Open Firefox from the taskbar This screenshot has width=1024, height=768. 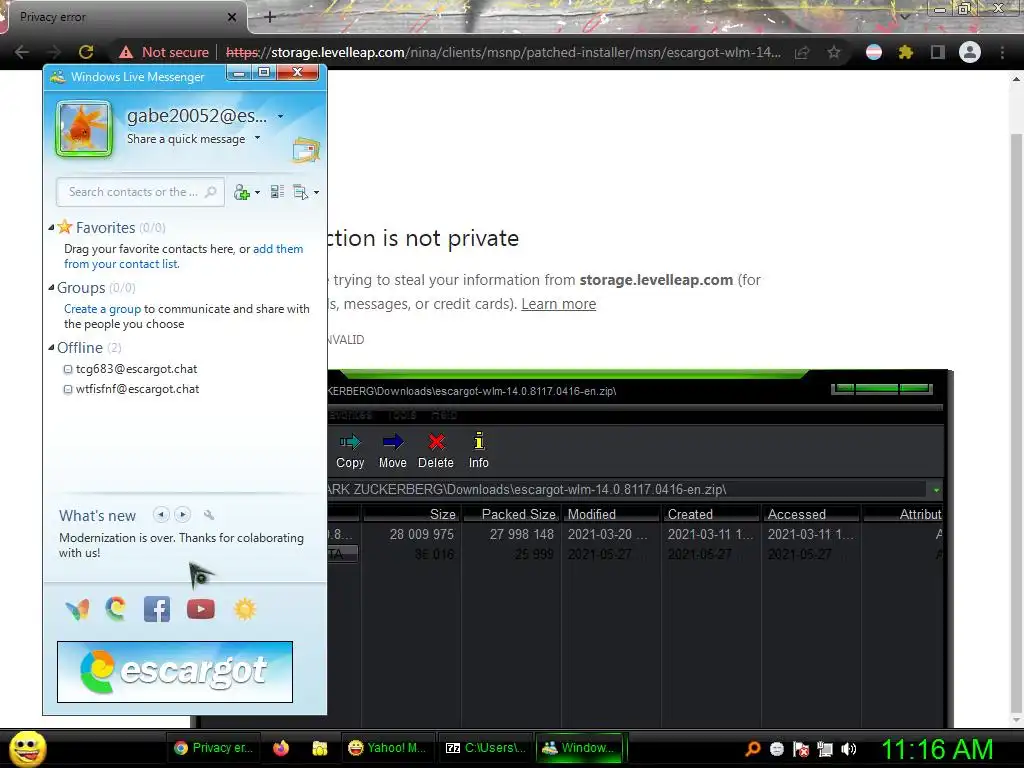[281, 748]
